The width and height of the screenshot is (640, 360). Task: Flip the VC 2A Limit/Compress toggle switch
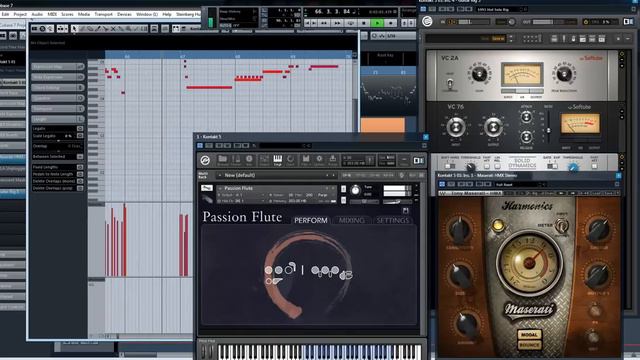(450, 83)
